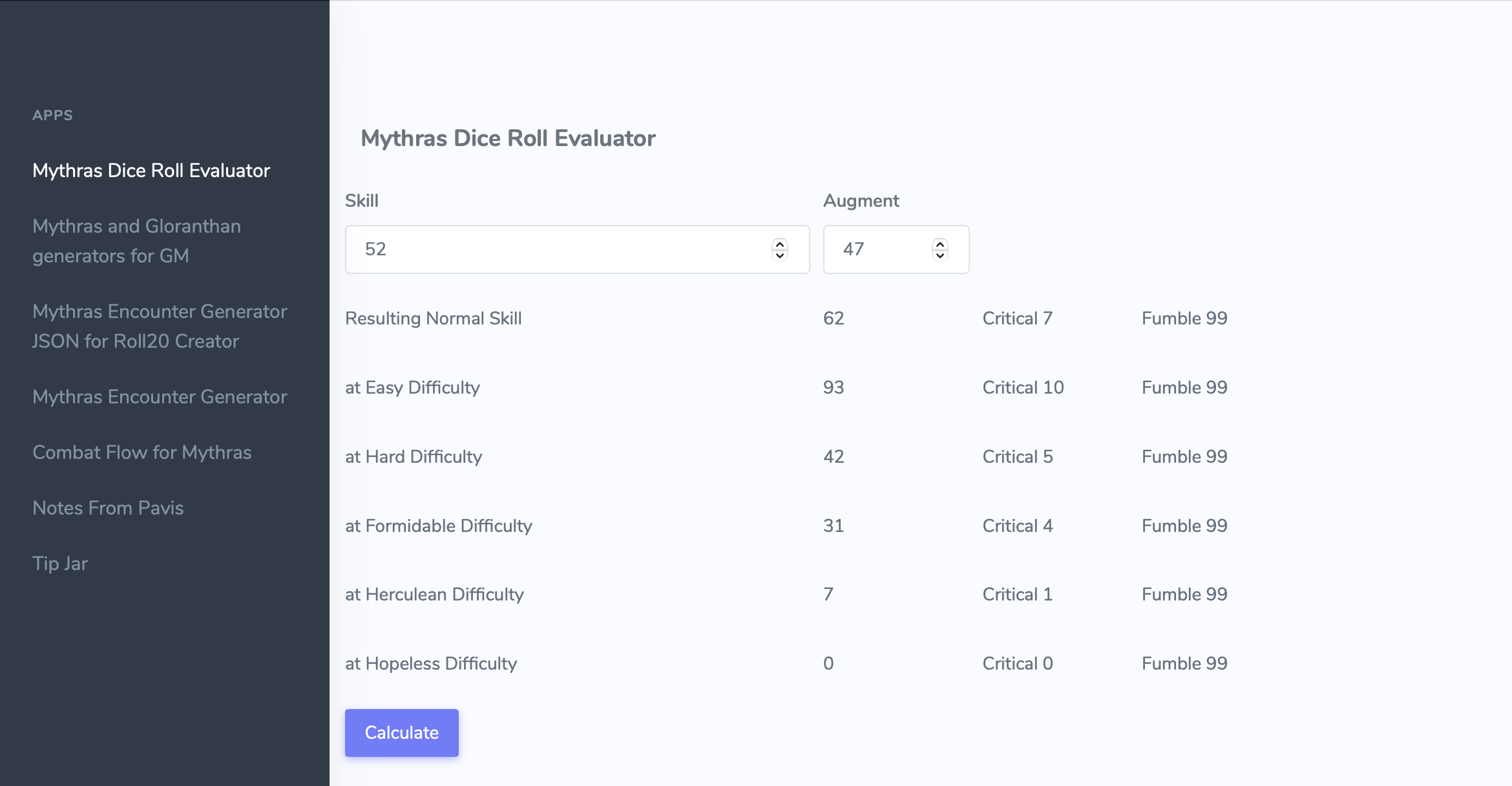This screenshot has width=1512, height=786.
Task: Click the Augment decrement down arrow
Action: [x=940, y=255]
